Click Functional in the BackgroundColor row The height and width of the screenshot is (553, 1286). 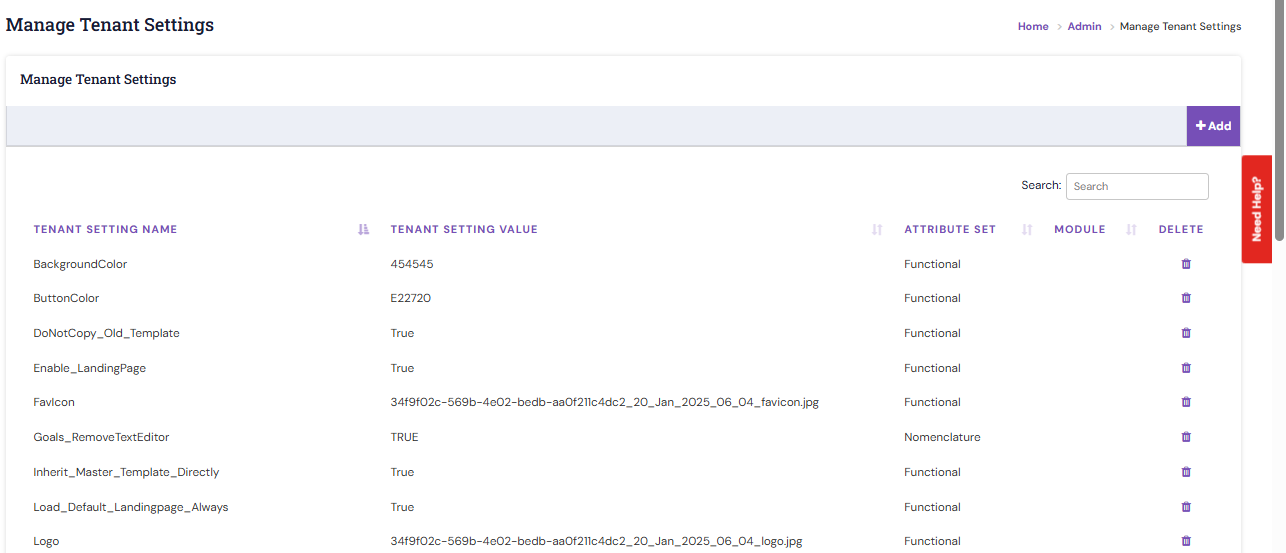coord(932,264)
